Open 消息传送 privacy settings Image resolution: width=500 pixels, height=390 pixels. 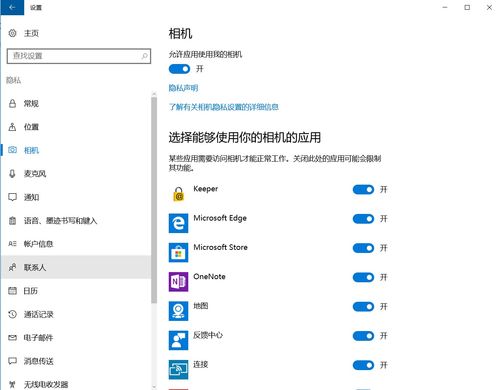point(76,361)
